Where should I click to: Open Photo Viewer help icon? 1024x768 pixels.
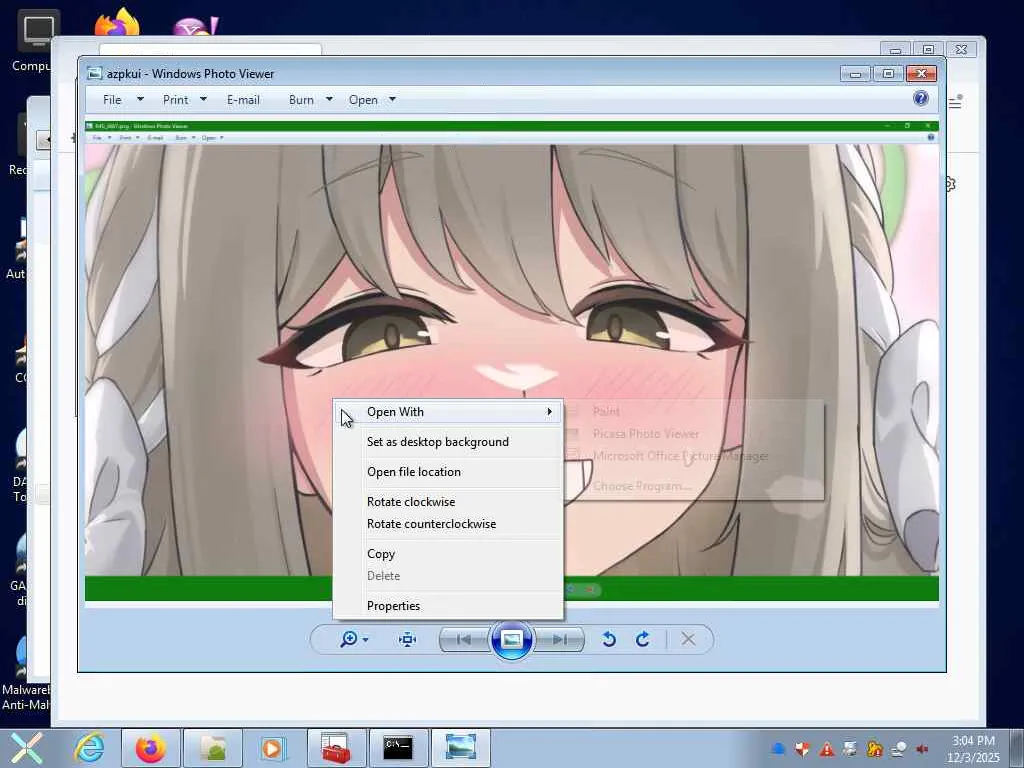[921, 99]
